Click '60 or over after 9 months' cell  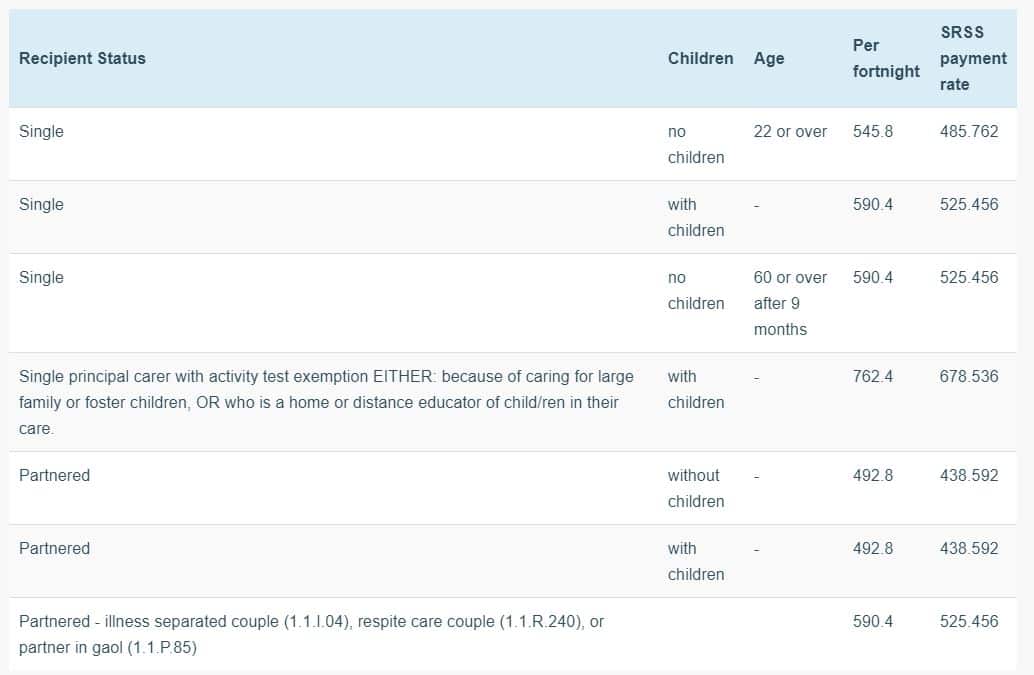tap(790, 303)
